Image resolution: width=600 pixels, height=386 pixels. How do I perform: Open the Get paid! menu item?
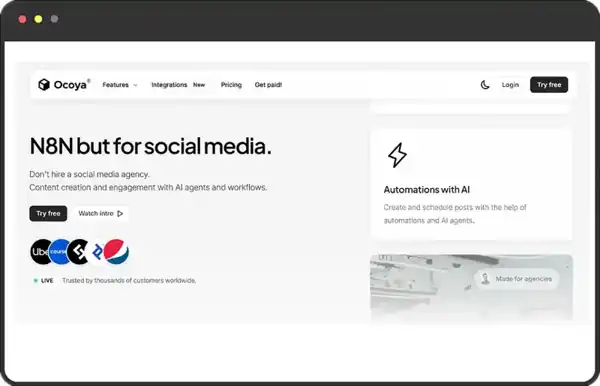click(x=268, y=85)
